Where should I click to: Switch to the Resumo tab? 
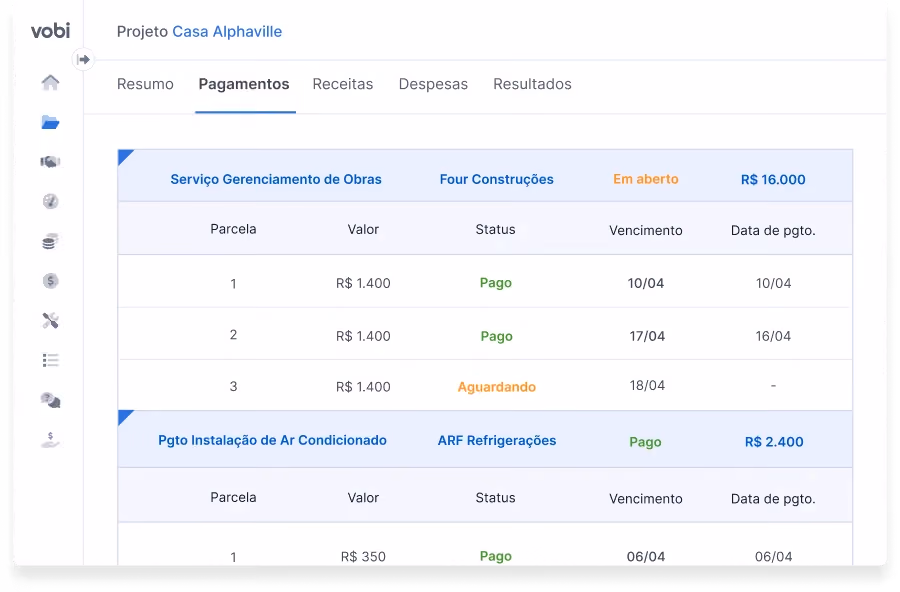point(145,84)
